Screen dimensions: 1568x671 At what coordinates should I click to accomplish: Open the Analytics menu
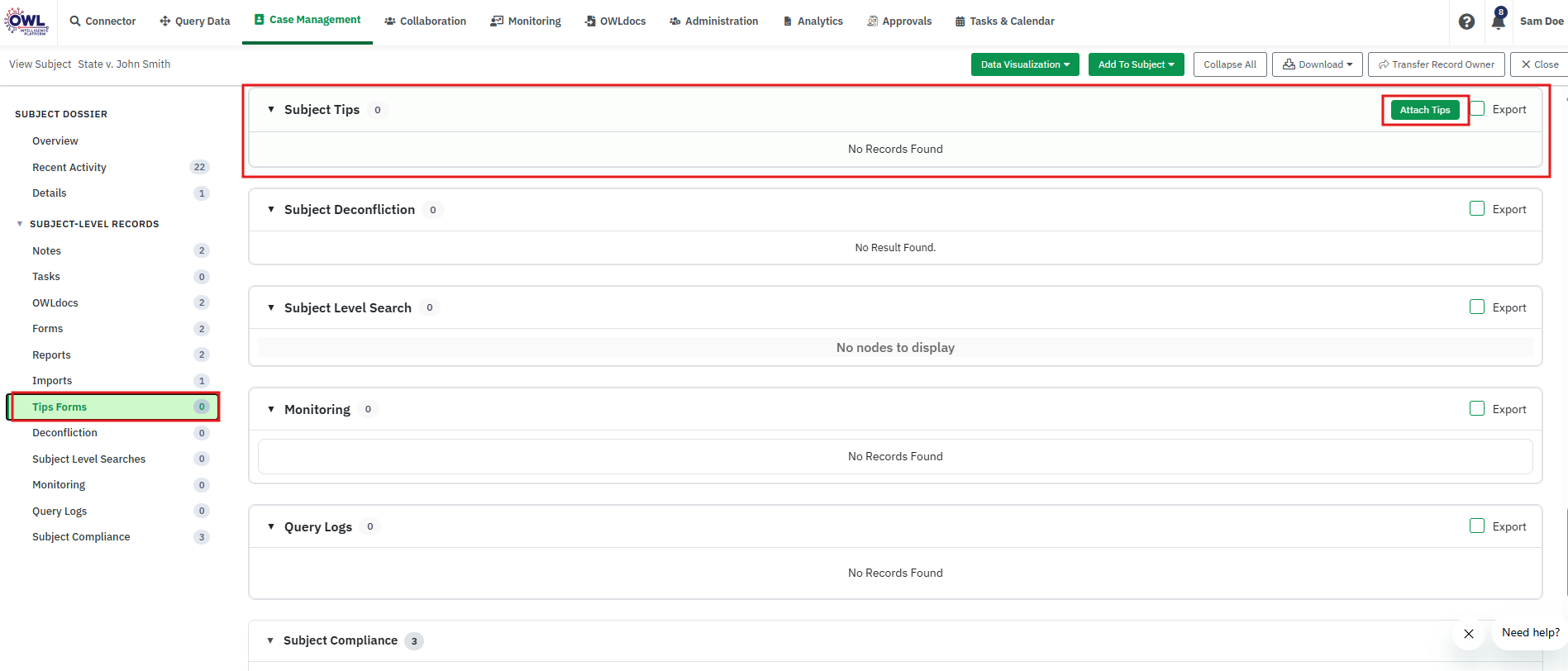click(813, 21)
